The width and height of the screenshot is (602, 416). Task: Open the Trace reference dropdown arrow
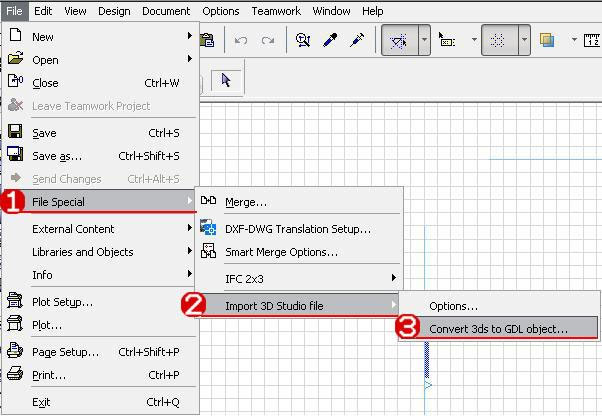tap(574, 40)
